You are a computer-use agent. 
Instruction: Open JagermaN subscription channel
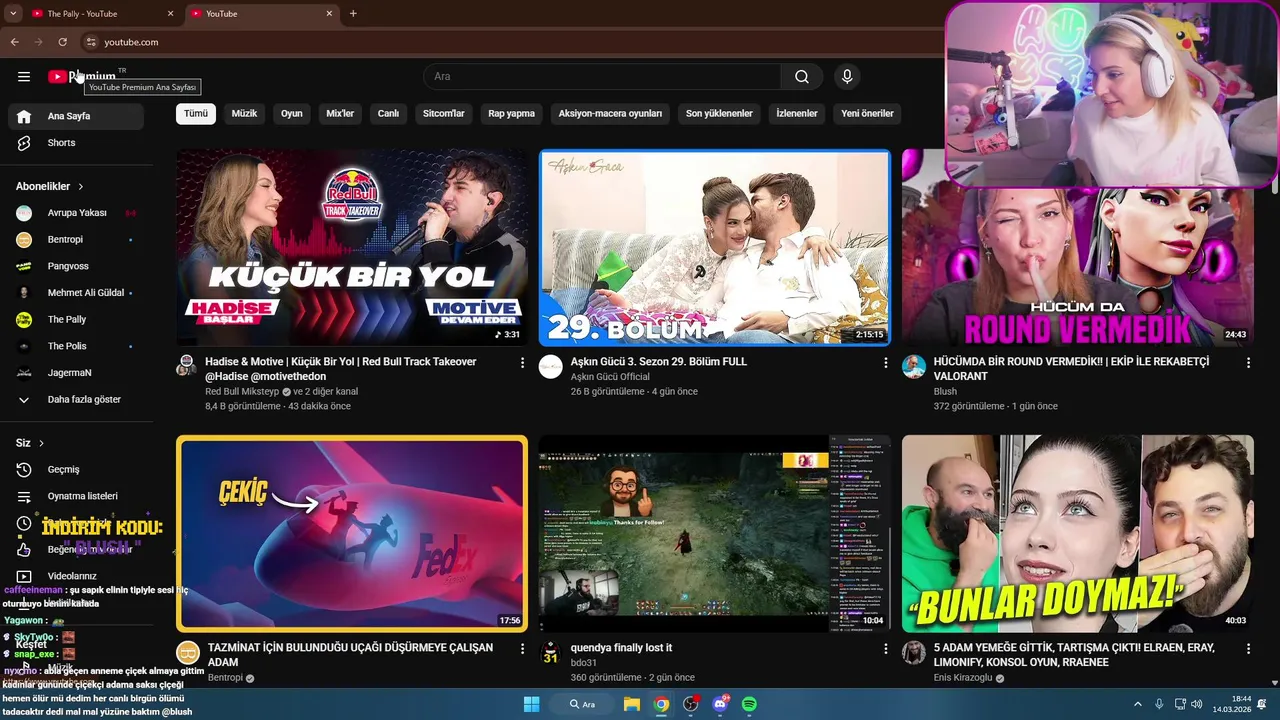point(76,373)
